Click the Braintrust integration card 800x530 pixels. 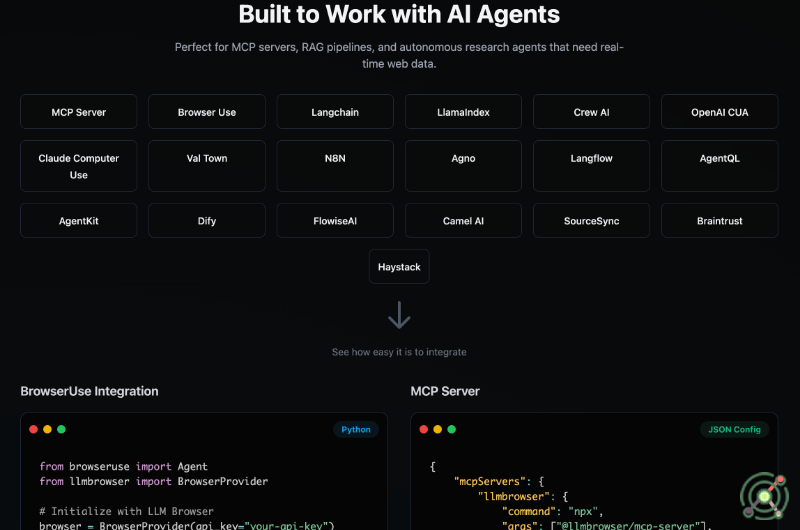coord(719,220)
